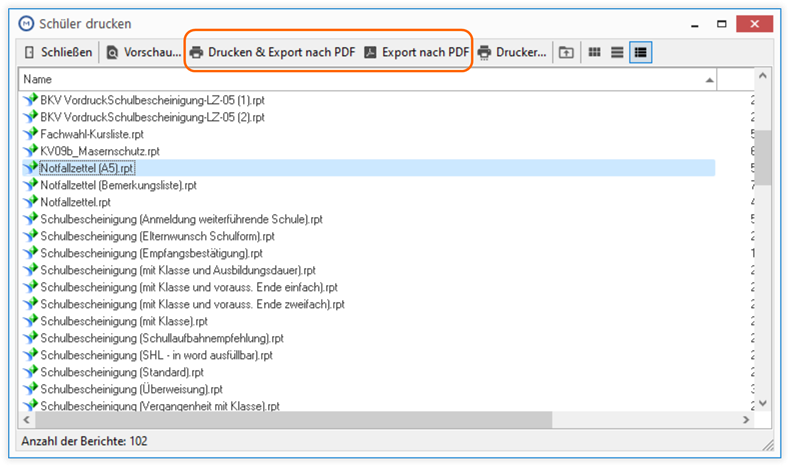Select the details view icon

(x=641, y=52)
